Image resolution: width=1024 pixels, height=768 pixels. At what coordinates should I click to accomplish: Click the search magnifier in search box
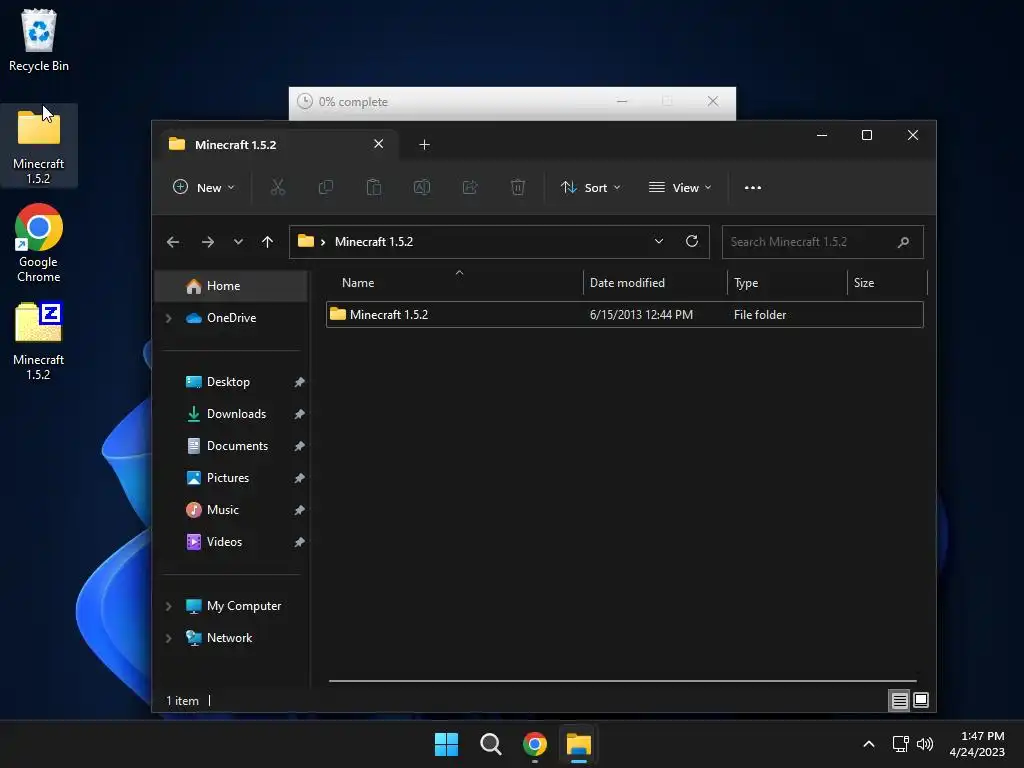pos(903,242)
